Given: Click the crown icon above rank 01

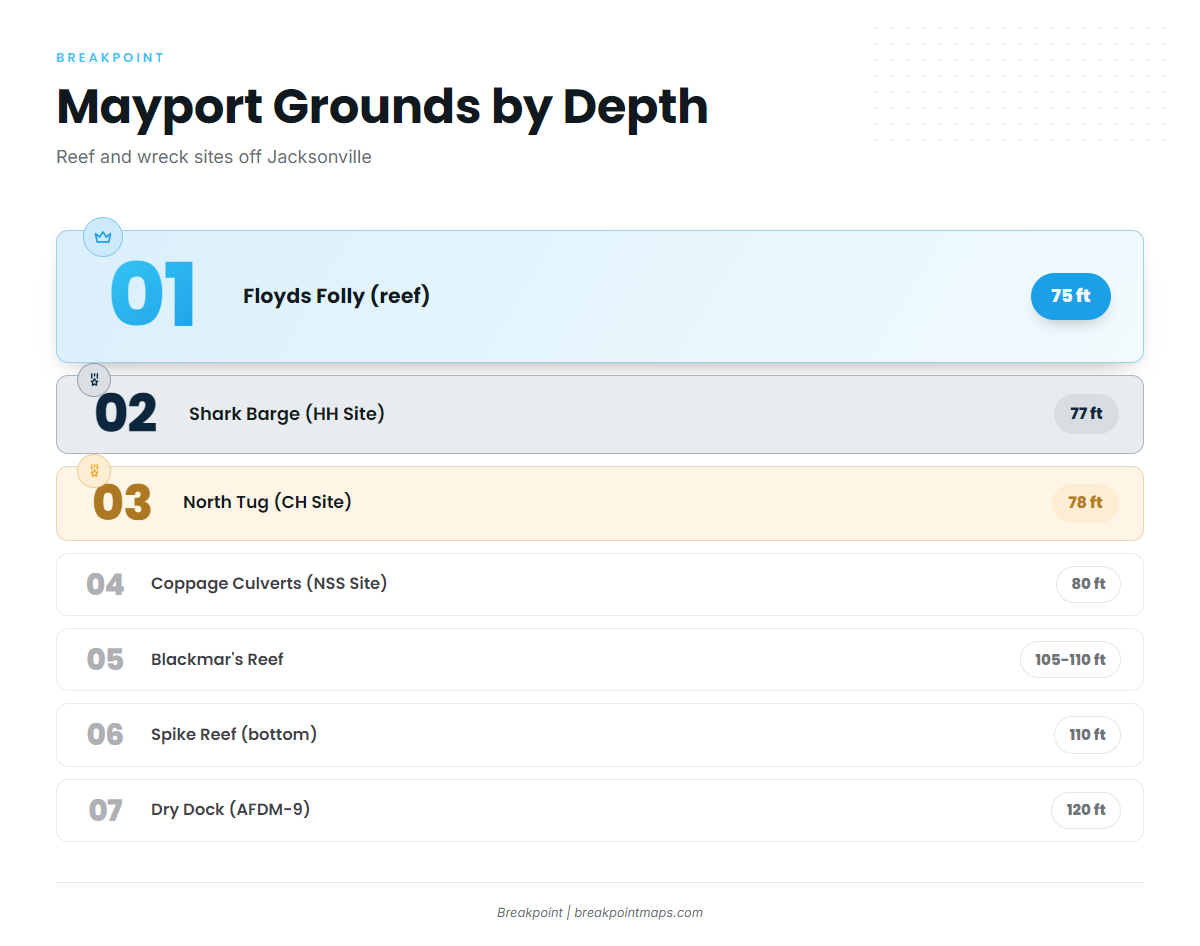Looking at the screenshot, I should pos(102,237).
